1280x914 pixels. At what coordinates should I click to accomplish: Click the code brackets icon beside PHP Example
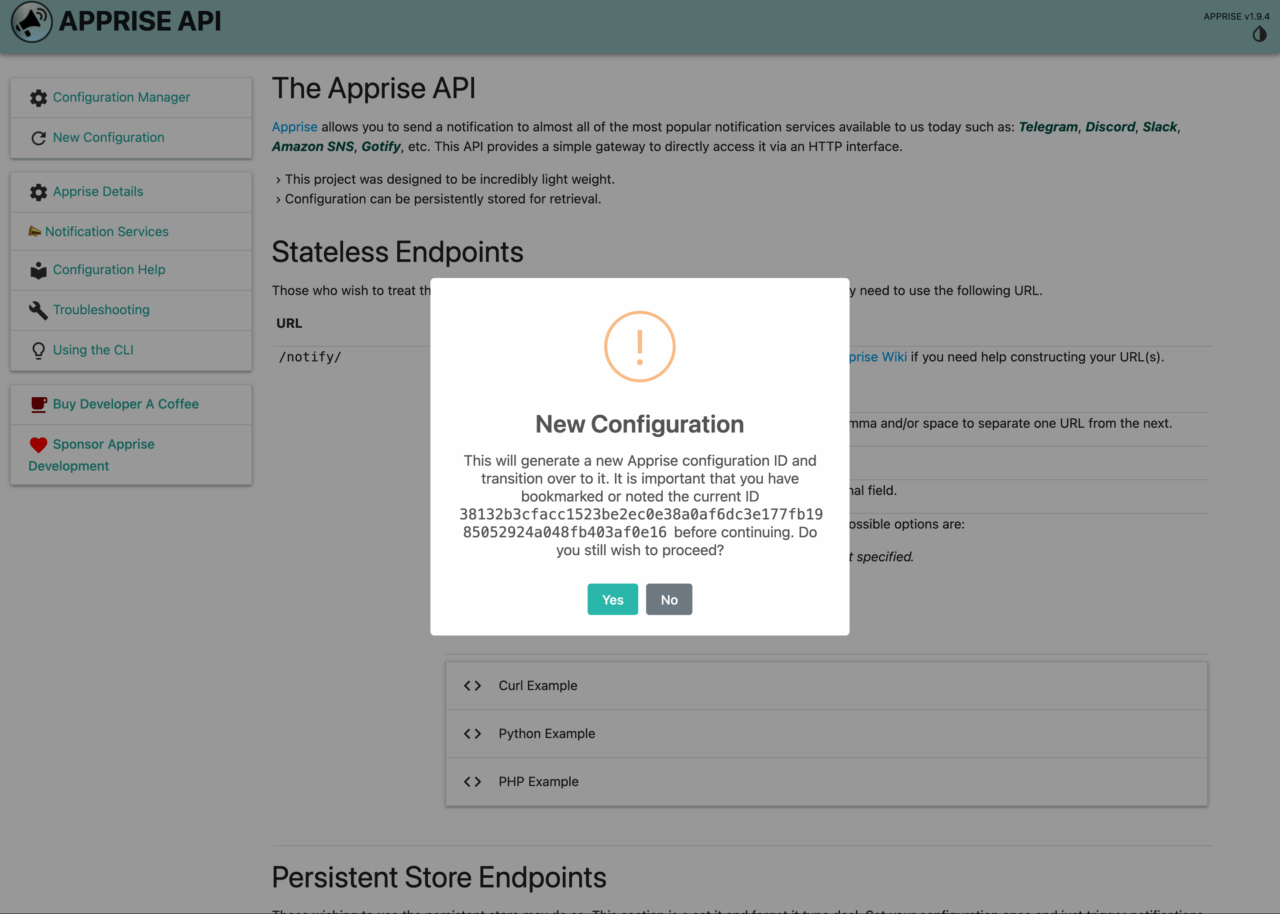point(472,782)
